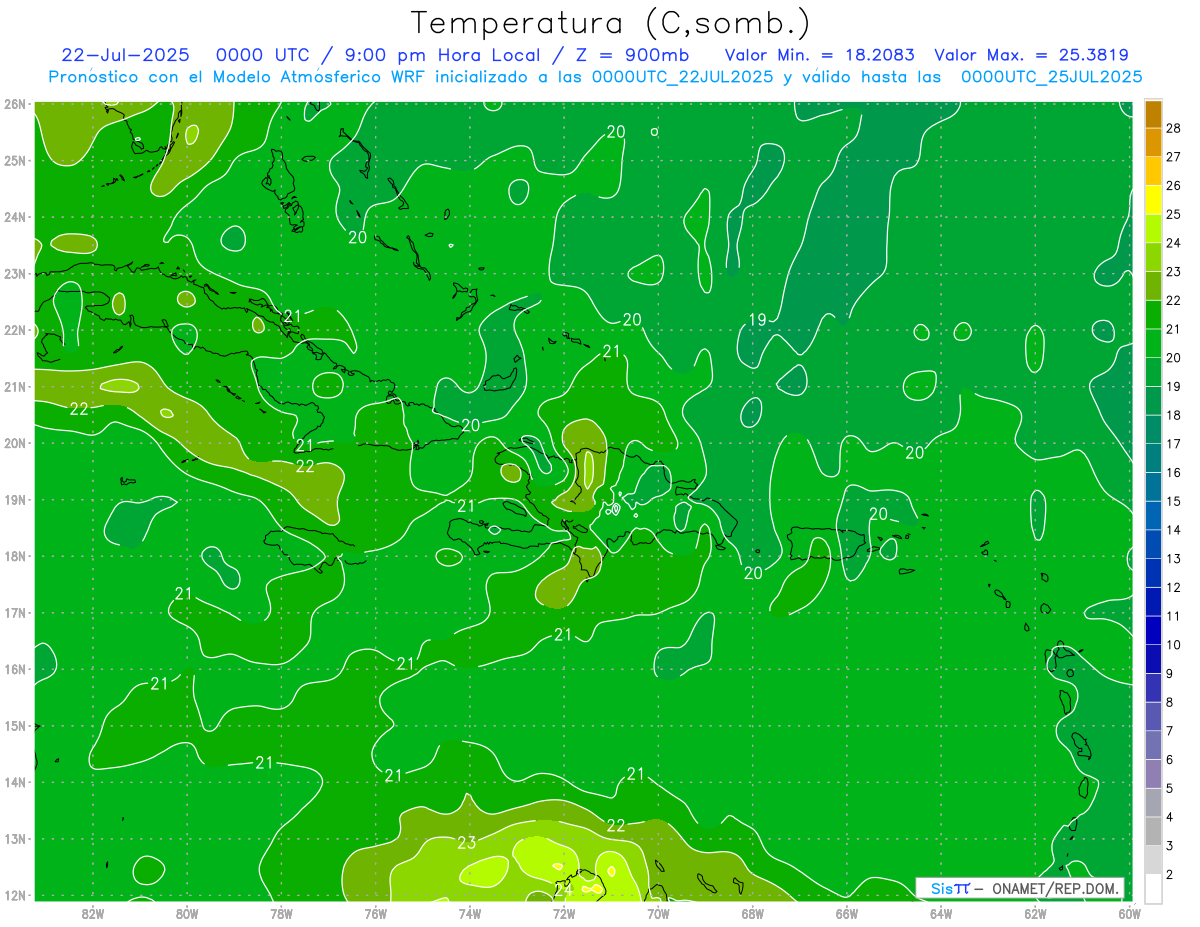This screenshot has width=1200, height=927.
Task: Pick the blue swatch between 14 and 15
Action: coord(1153,515)
